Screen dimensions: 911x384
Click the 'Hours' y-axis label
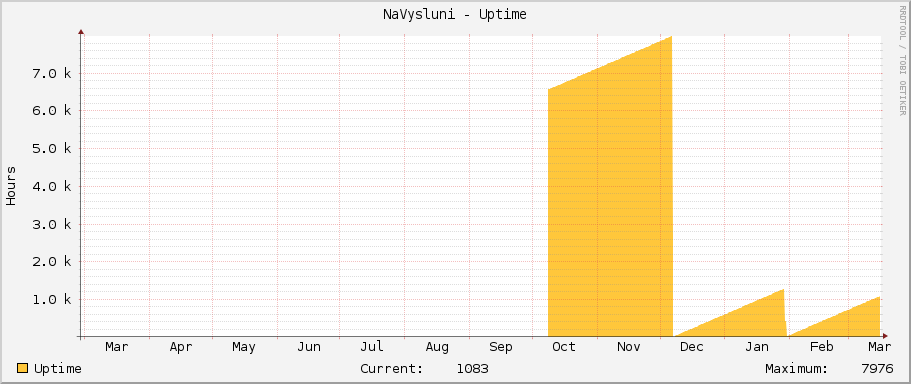tap(12, 186)
